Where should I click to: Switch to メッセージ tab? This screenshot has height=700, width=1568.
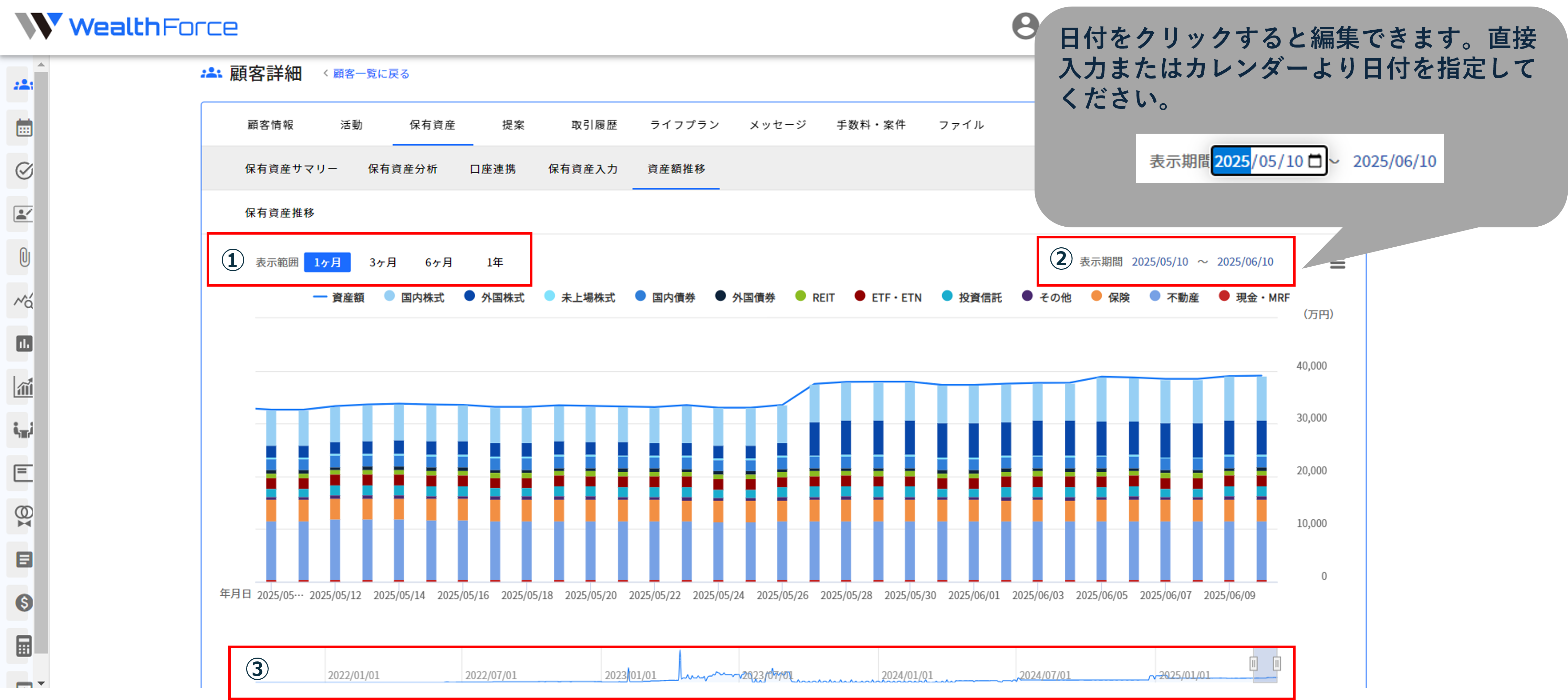tap(778, 125)
